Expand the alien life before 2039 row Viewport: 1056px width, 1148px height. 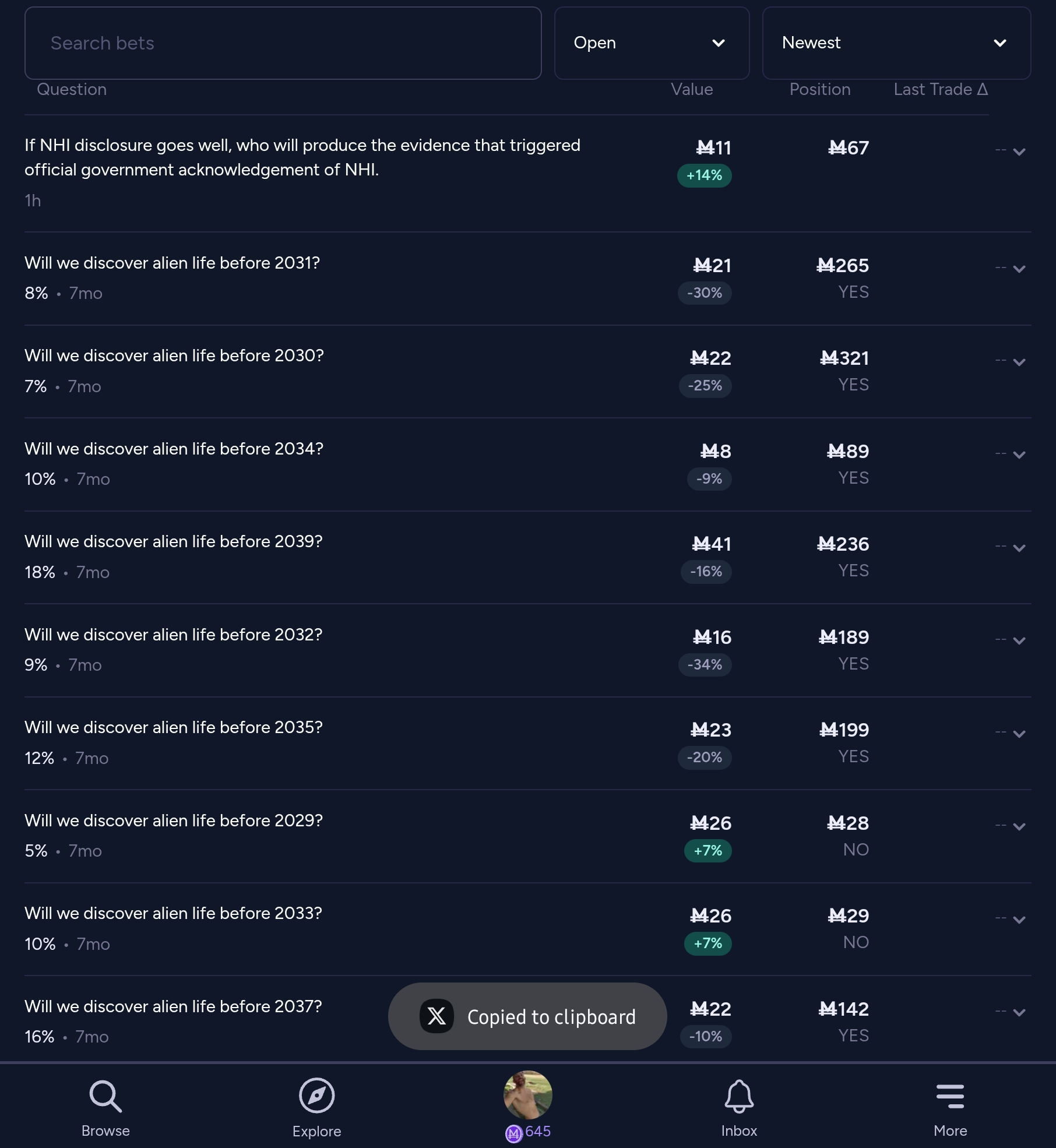coord(1019,548)
